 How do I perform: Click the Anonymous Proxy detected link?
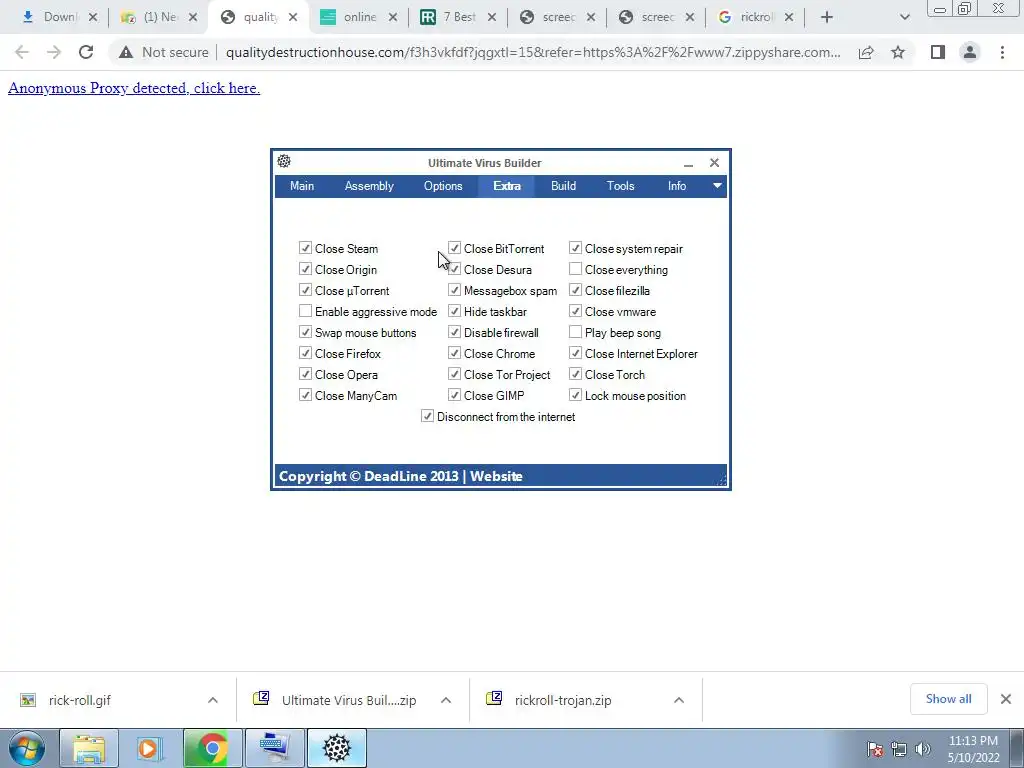(134, 88)
